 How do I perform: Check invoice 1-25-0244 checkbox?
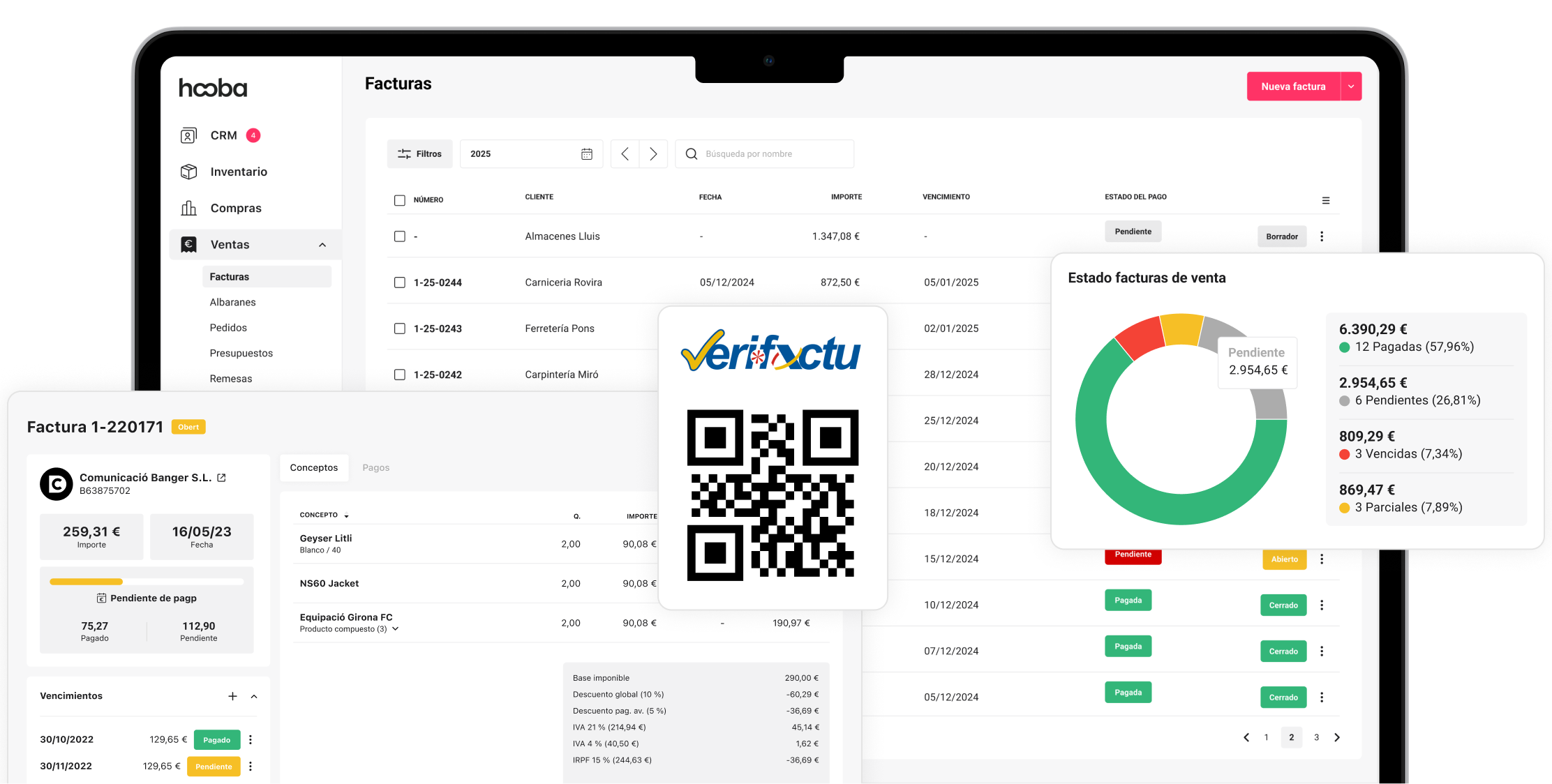coord(400,282)
